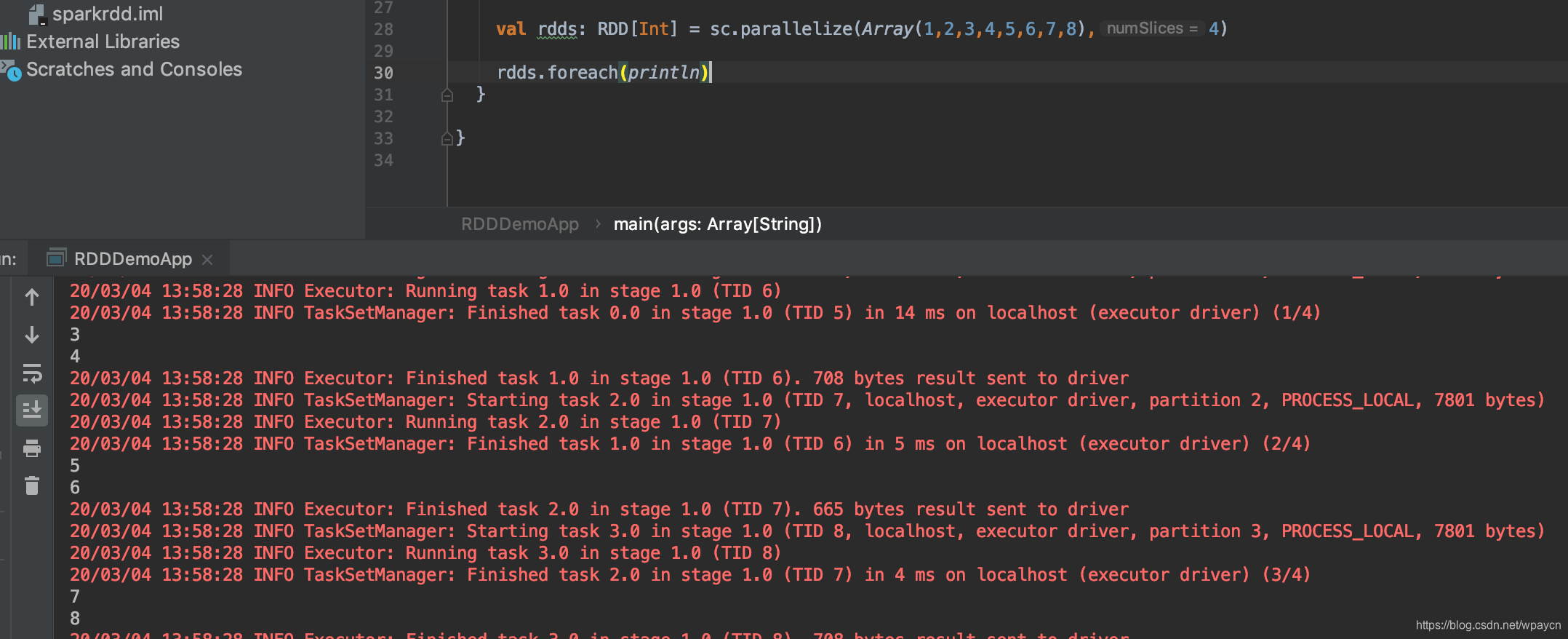
Task: Click the Up the Stack Trace arrow
Action: click(x=32, y=297)
